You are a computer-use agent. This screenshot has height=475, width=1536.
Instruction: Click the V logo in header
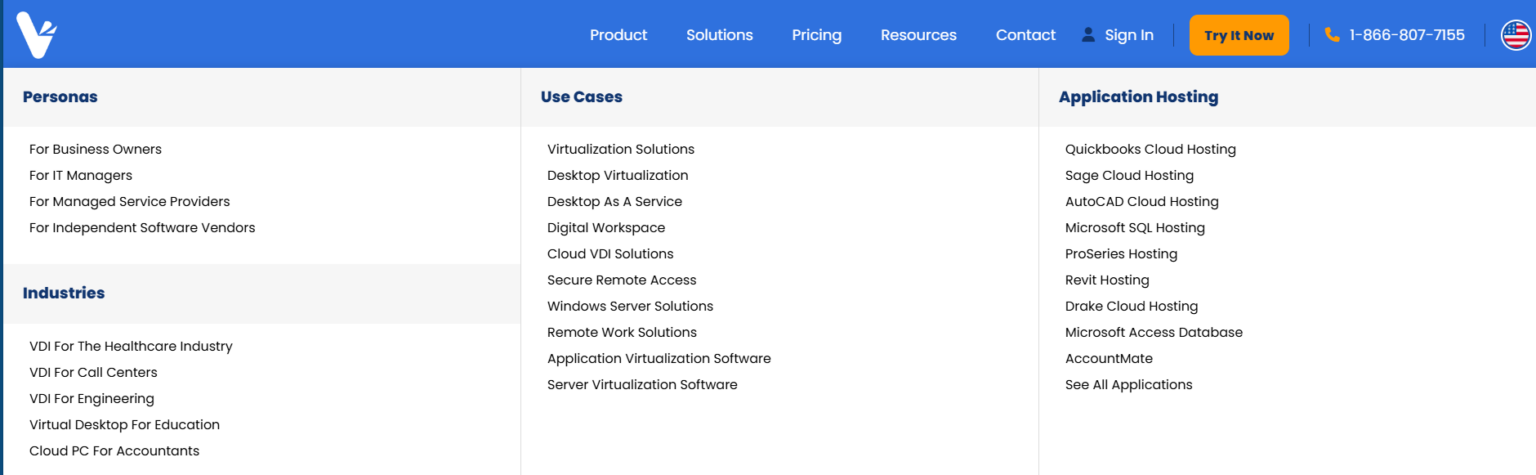pyautogui.click(x=37, y=35)
